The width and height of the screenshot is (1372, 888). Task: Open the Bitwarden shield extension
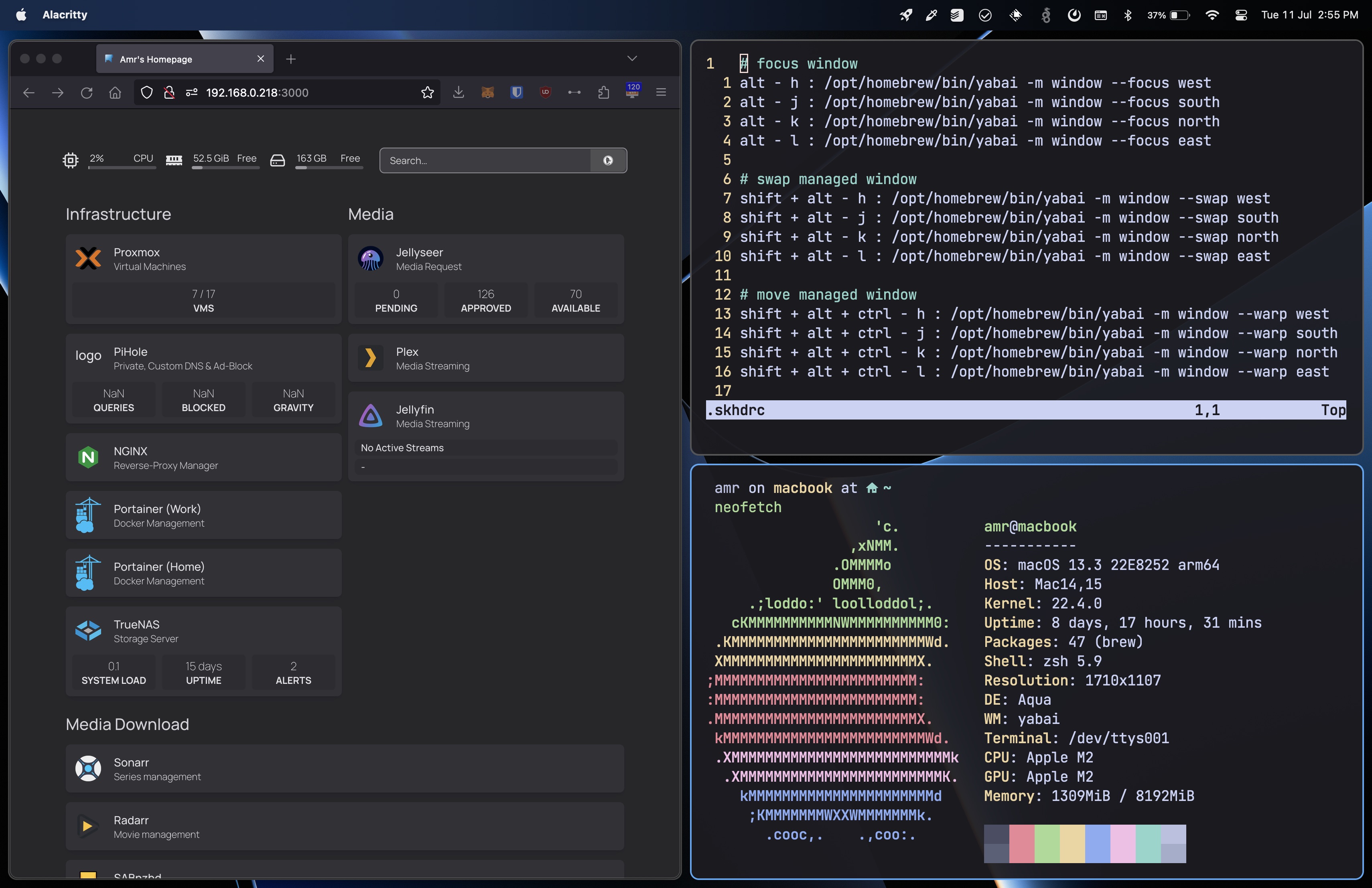click(x=517, y=92)
